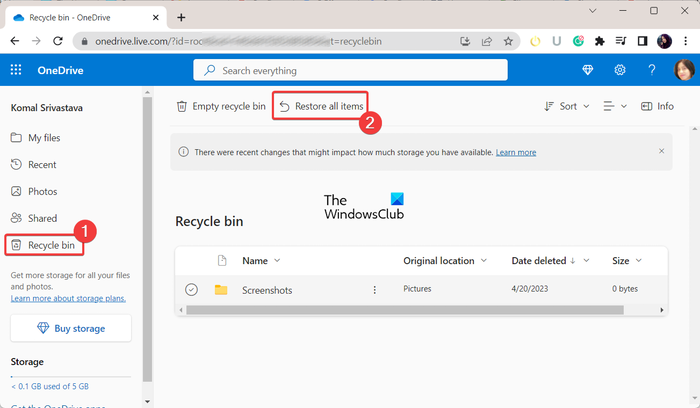This screenshot has width=700, height=408.
Task: Click the file list scroll left arrow
Action: pos(181,310)
